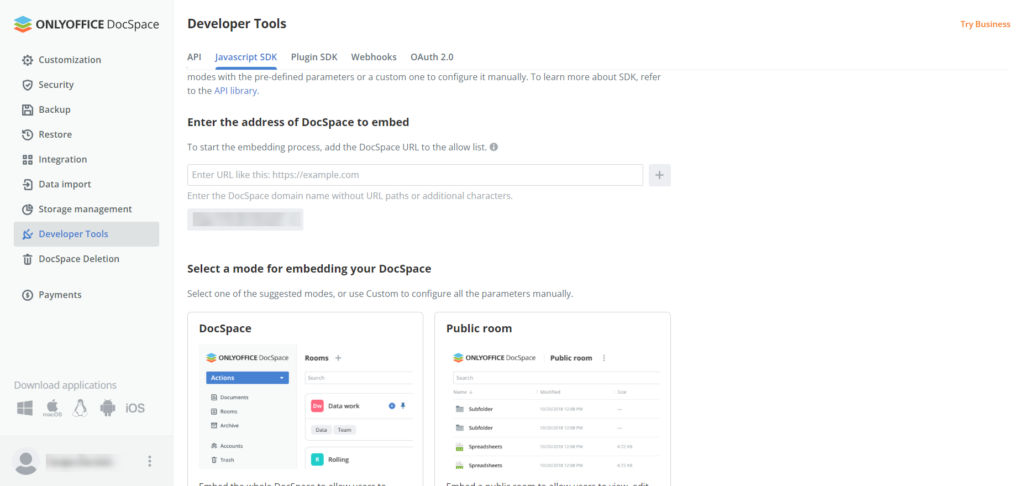Open Storage management
The image size is (1024, 486).
pos(86,209)
